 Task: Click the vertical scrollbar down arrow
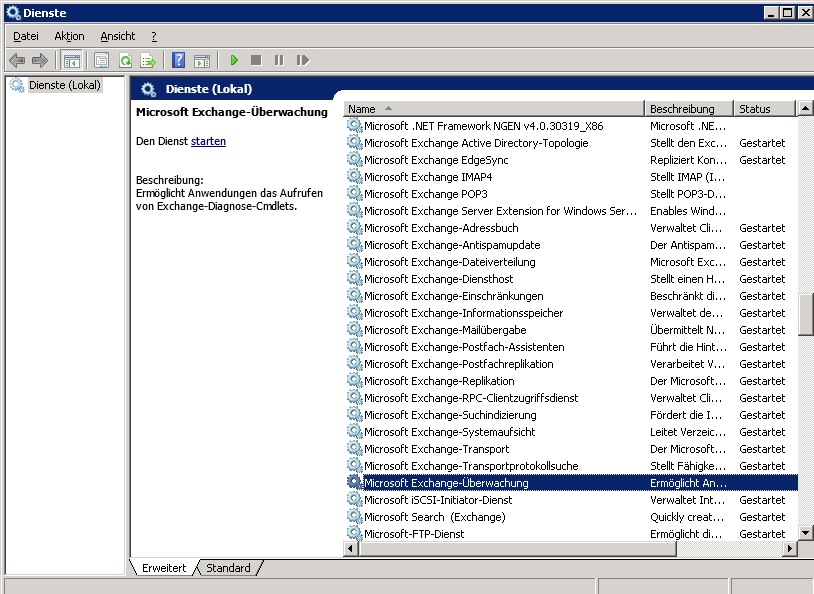pos(805,532)
